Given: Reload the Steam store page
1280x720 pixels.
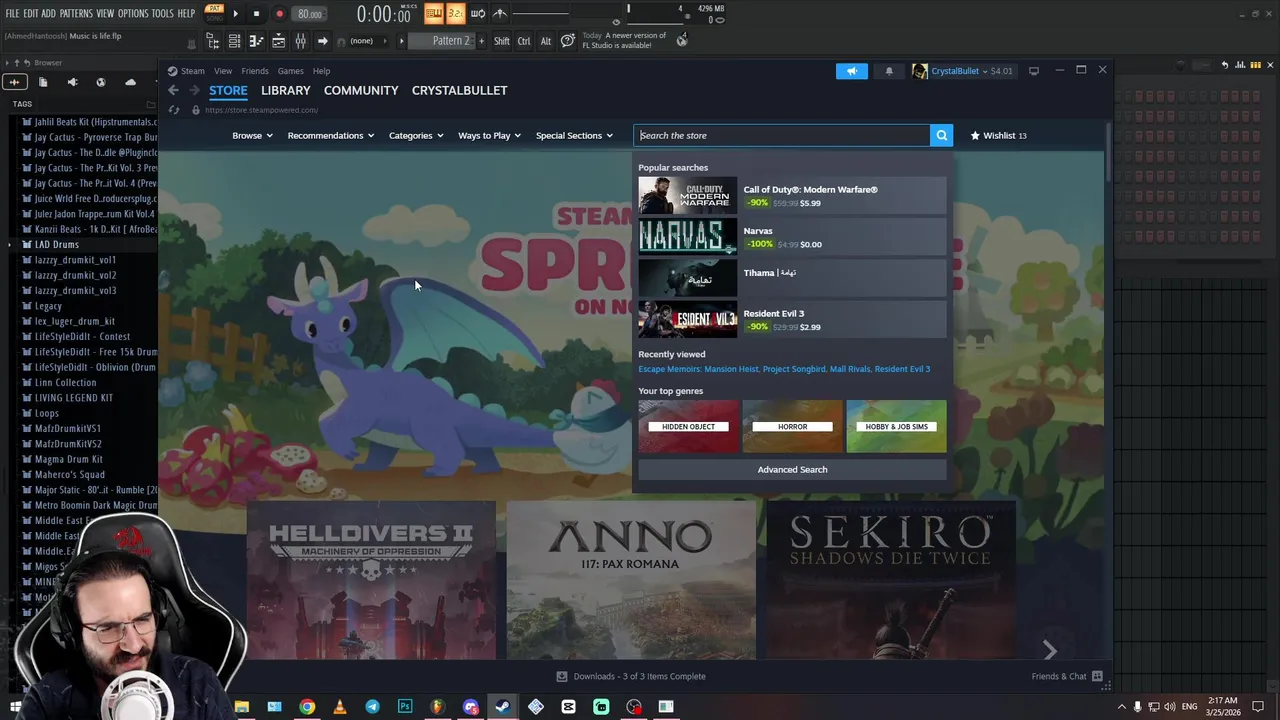Looking at the screenshot, I should (x=174, y=110).
